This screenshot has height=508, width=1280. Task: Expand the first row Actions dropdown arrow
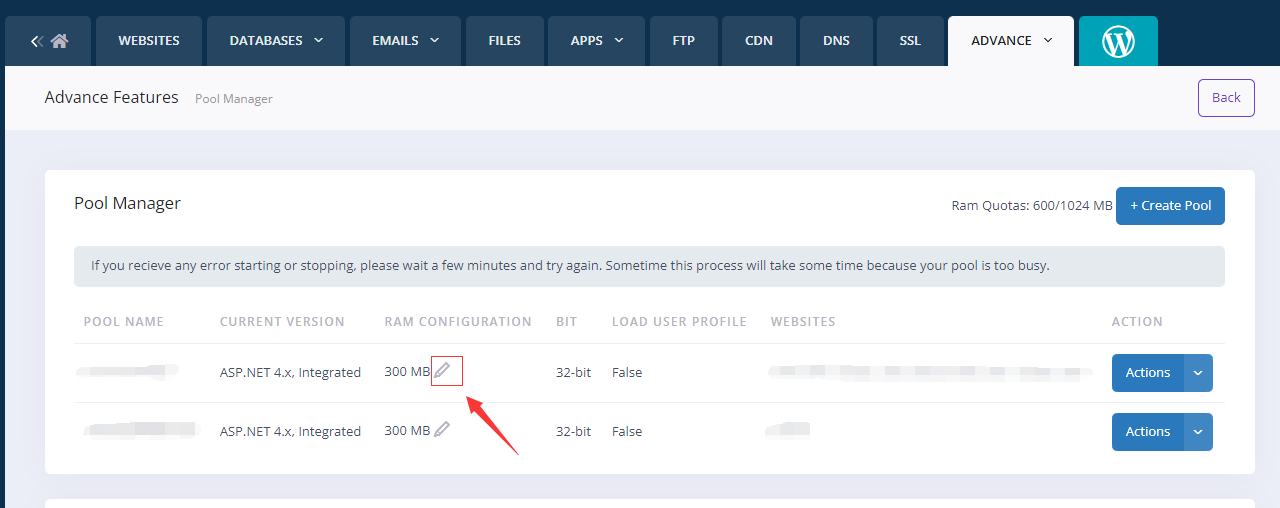pyautogui.click(x=1198, y=373)
